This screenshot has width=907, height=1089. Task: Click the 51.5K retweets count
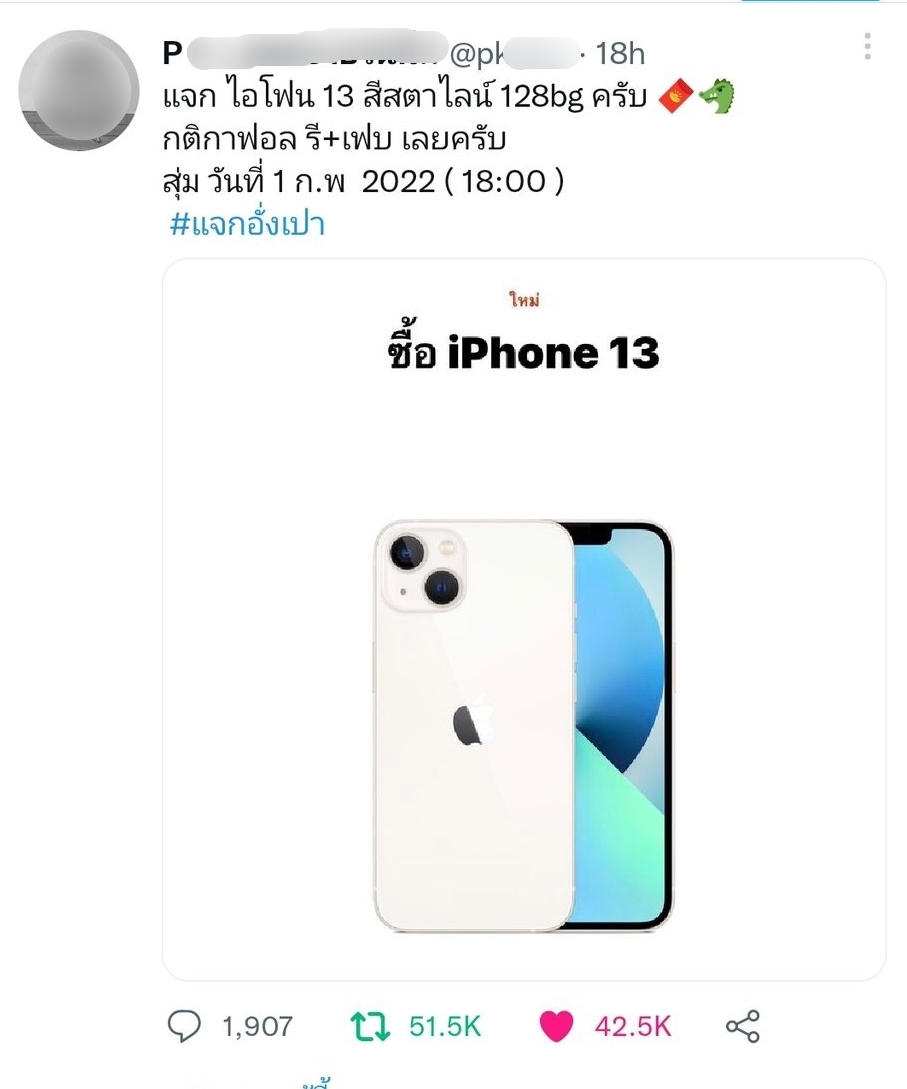(444, 1026)
